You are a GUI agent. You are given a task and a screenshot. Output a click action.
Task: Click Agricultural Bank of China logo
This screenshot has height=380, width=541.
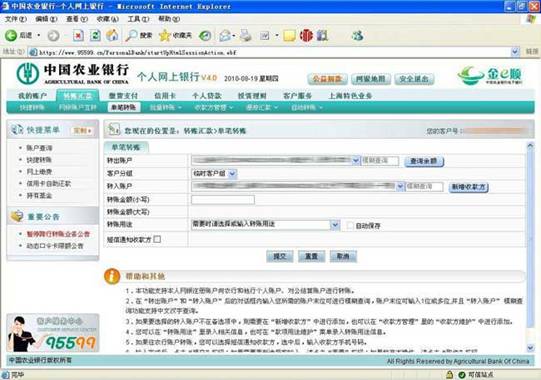tap(72, 73)
